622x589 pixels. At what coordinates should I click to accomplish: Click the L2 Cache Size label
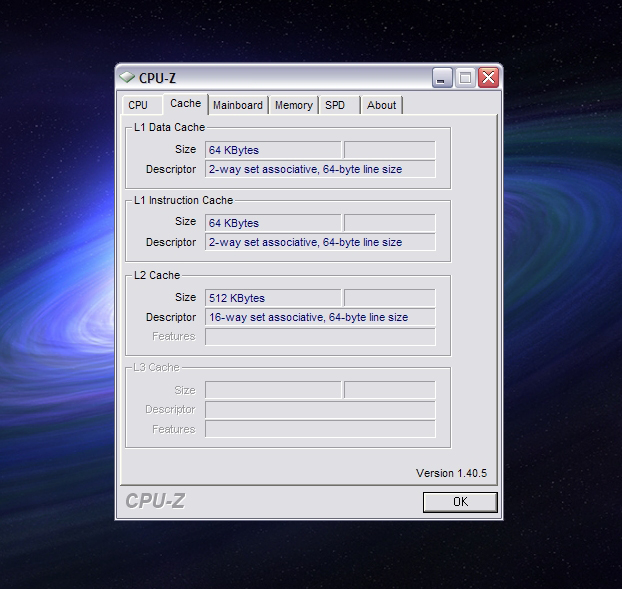(185, 297)
